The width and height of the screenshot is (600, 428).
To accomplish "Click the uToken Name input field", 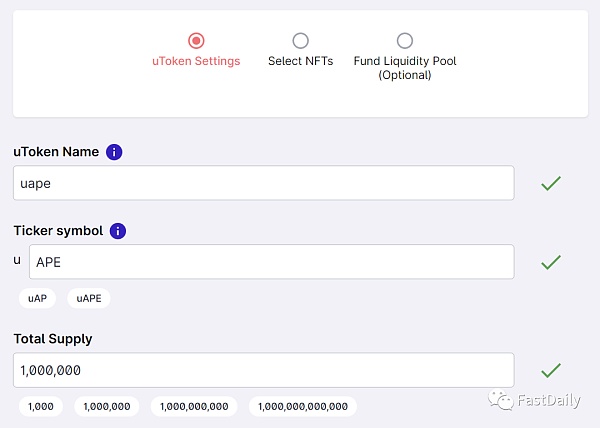I will point(264,183).
